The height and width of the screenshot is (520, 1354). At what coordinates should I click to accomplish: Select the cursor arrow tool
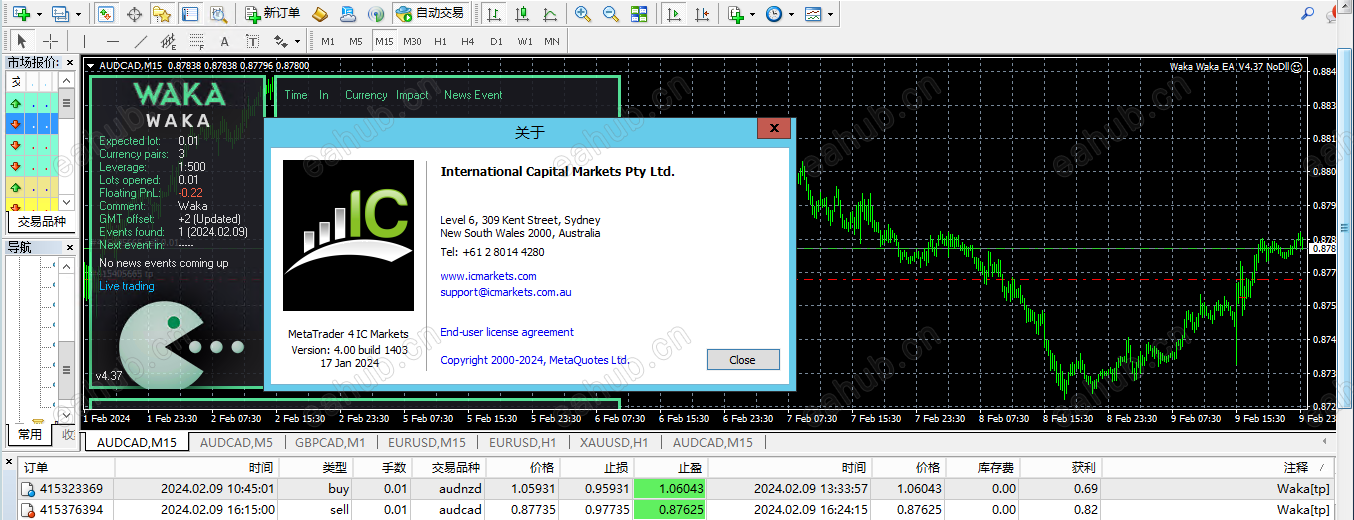(21, 41)
